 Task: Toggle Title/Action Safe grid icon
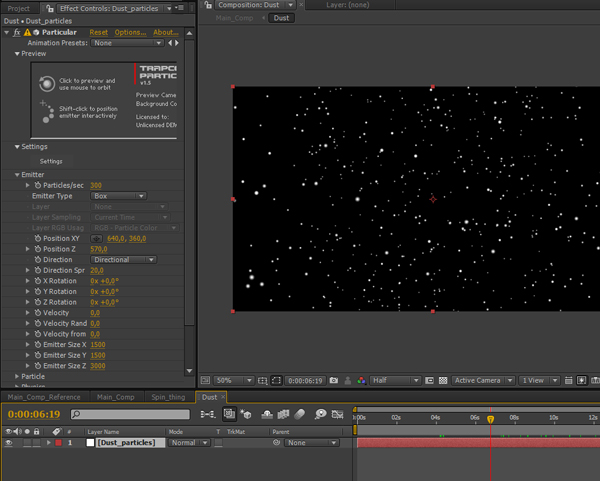(x=262, y=380)
